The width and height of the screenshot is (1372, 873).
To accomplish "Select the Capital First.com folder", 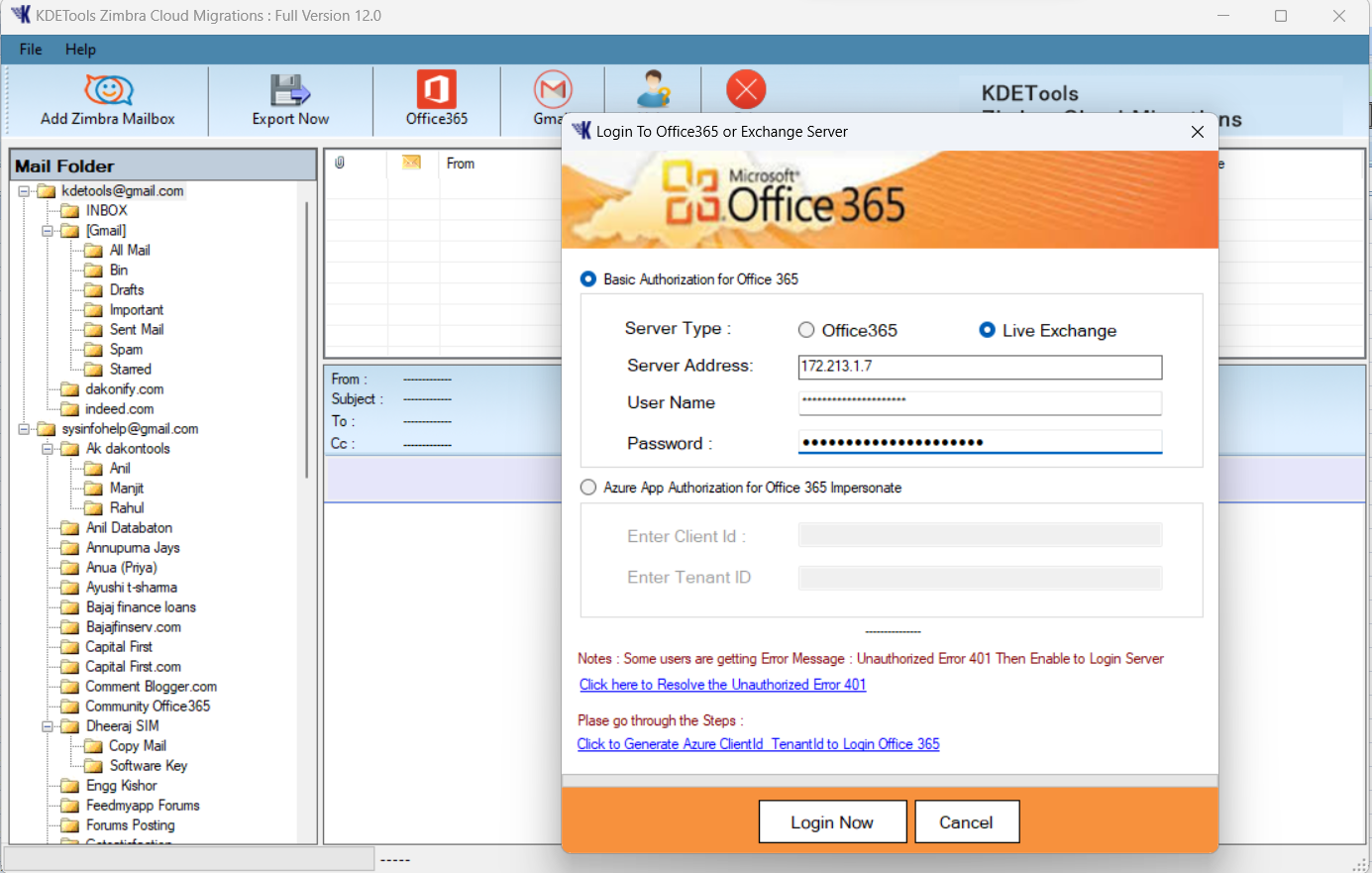I will point(133,667).
